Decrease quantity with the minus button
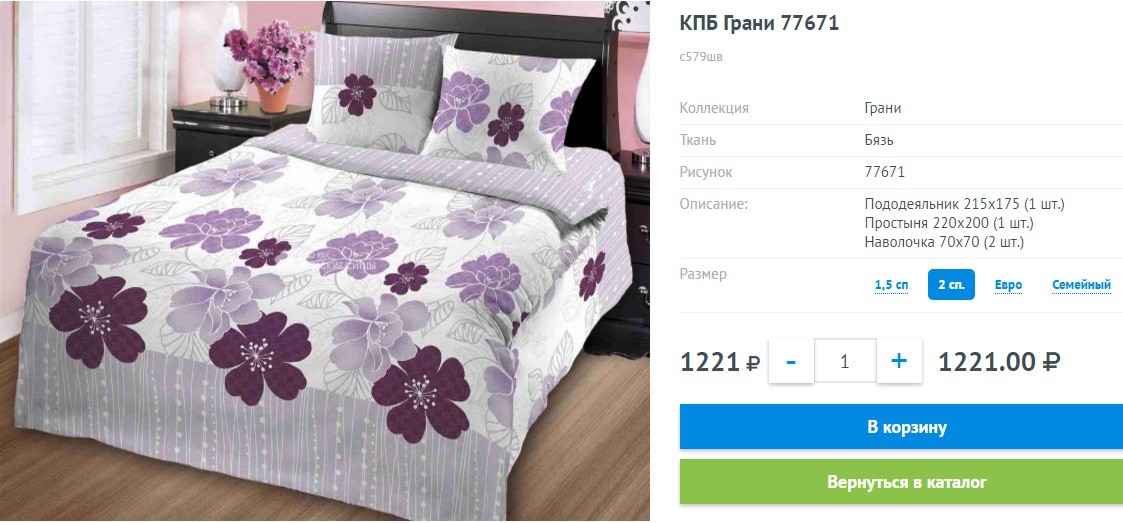Viewport: 1123px width, 523px height. (791, 361)
